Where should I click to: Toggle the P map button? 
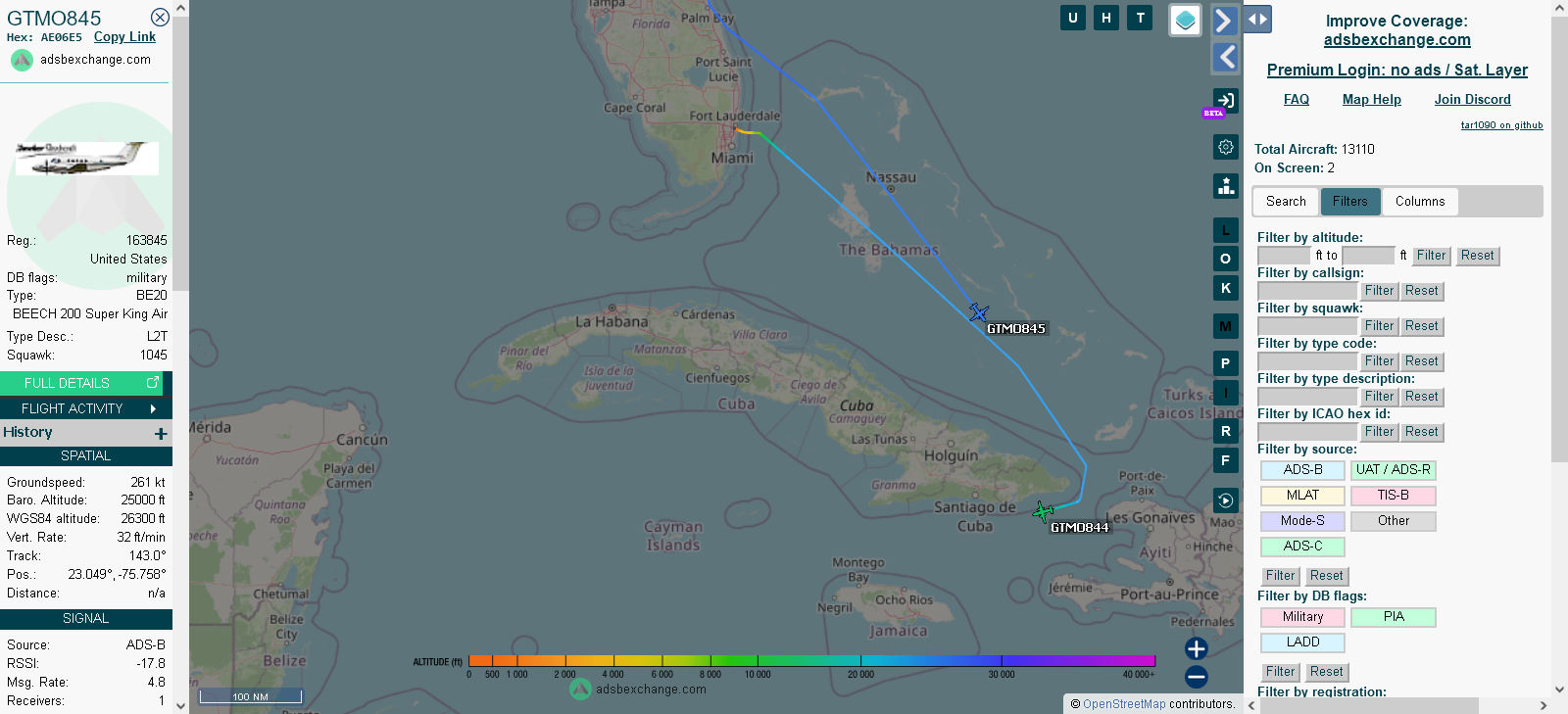point(1226,363)
